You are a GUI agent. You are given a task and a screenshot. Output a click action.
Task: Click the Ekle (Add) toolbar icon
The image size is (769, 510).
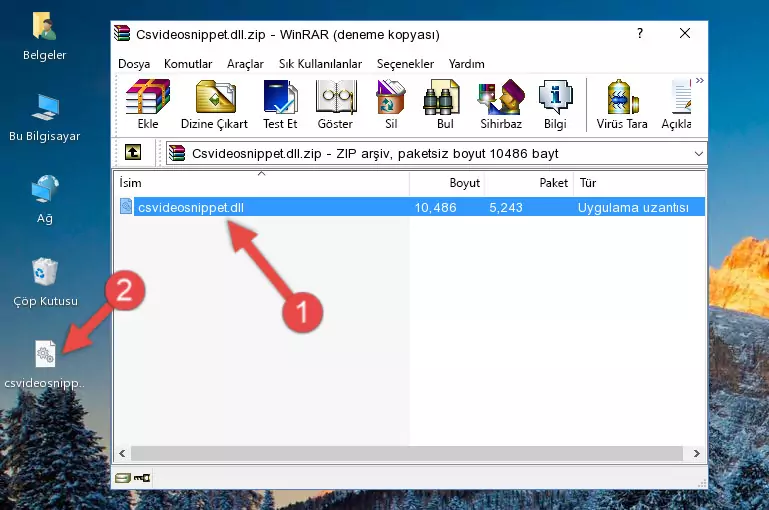(x=148, y=104)
